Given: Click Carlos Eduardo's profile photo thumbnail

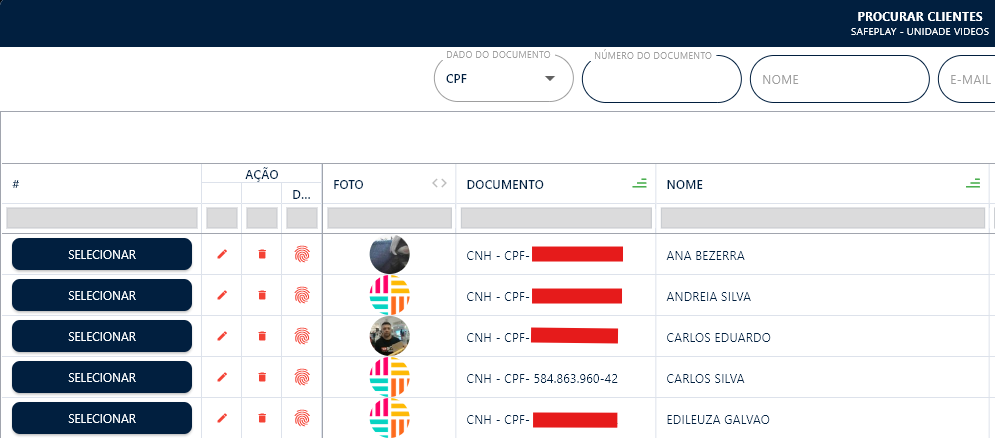Looking at the screenshot, I should 389,336.
